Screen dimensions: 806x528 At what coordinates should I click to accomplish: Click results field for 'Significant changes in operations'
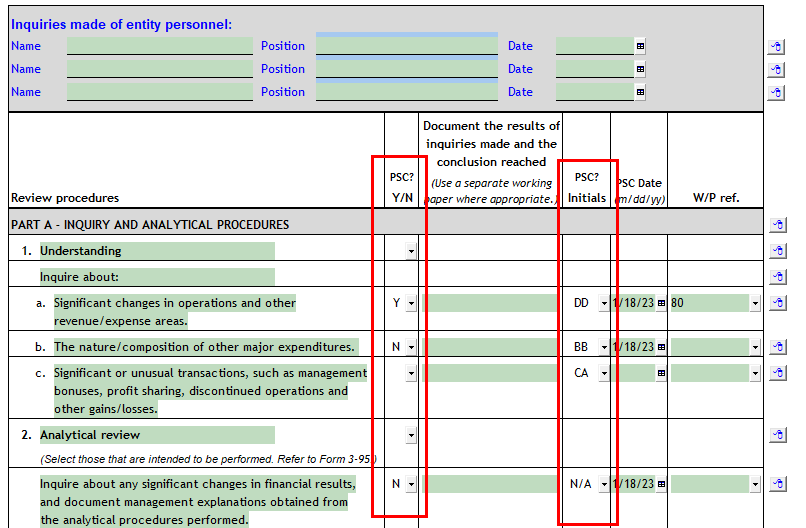coord(489,303)
